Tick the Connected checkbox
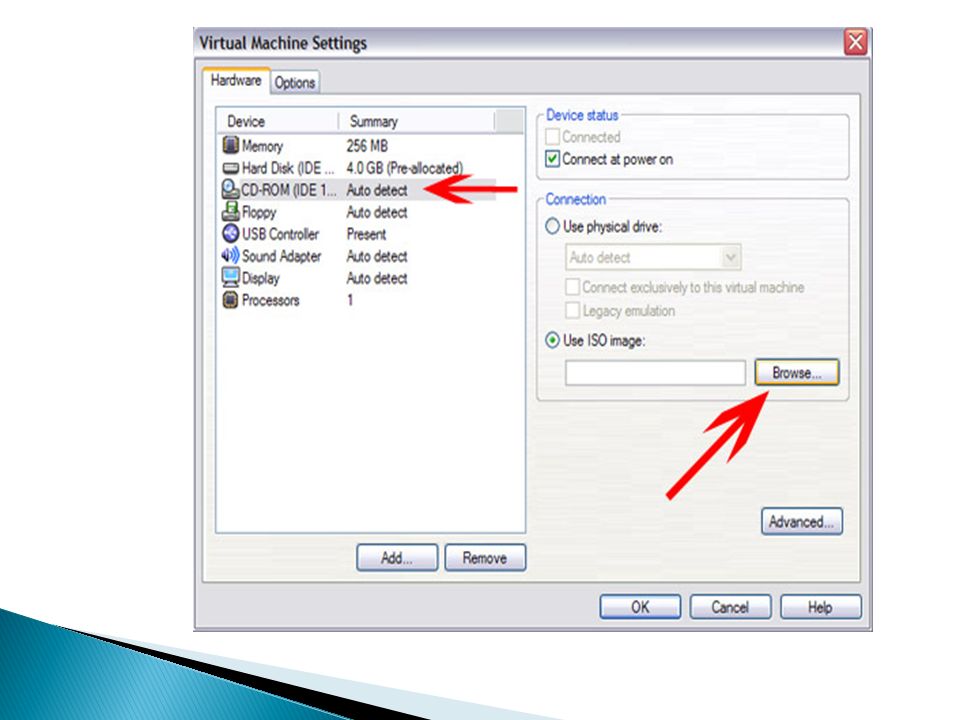The height and width of the screenshot is (720, 960). pyautogui.click(x=552, y=137)
